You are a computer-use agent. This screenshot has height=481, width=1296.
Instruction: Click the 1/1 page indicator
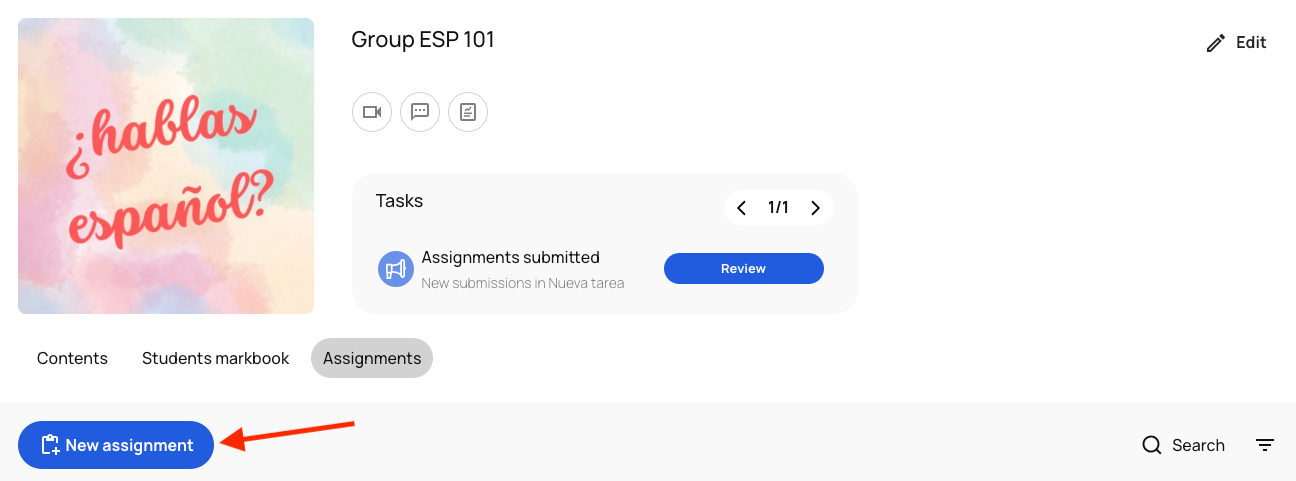778,208
